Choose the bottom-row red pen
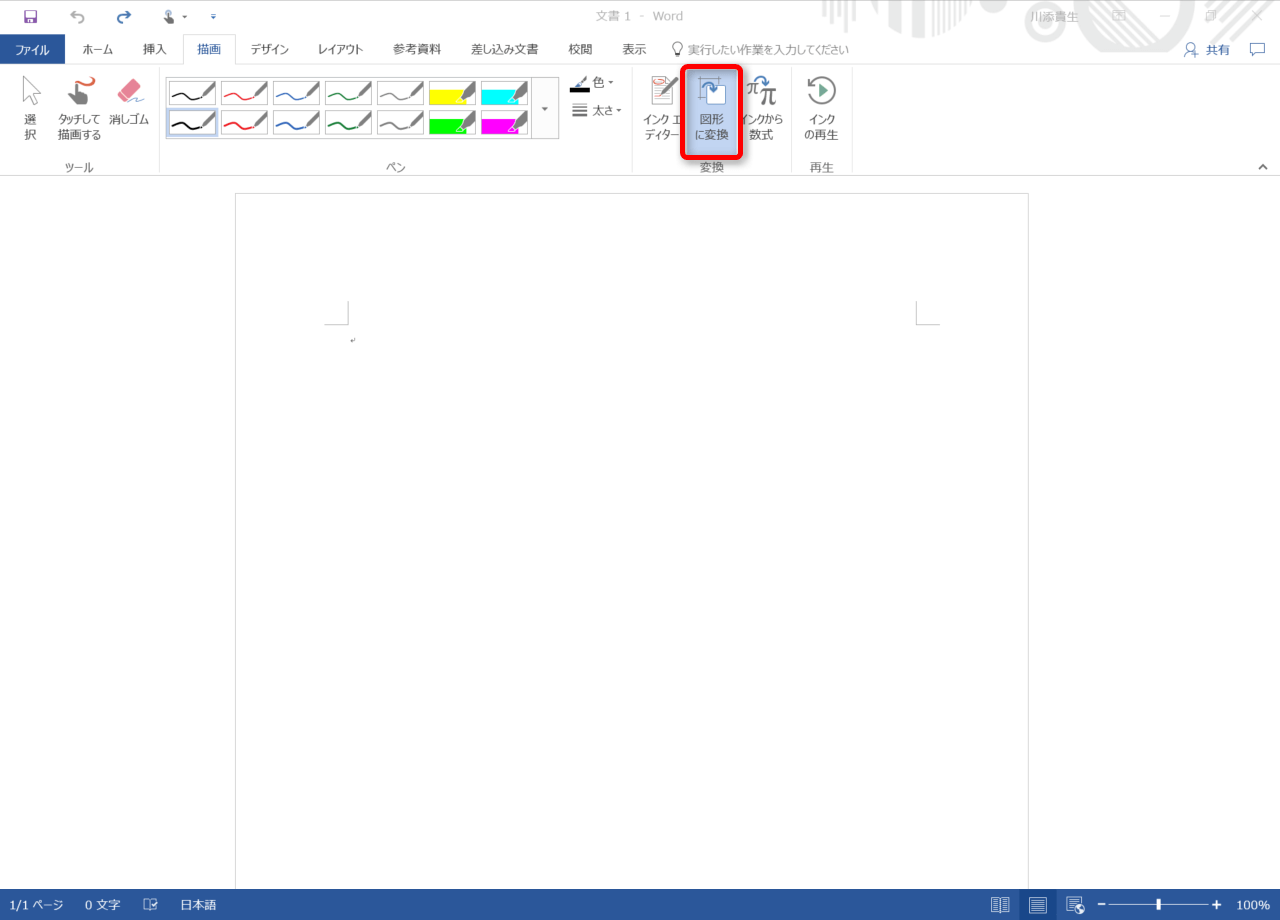This screenshot has height=920, width=1280. pos(244,123)
